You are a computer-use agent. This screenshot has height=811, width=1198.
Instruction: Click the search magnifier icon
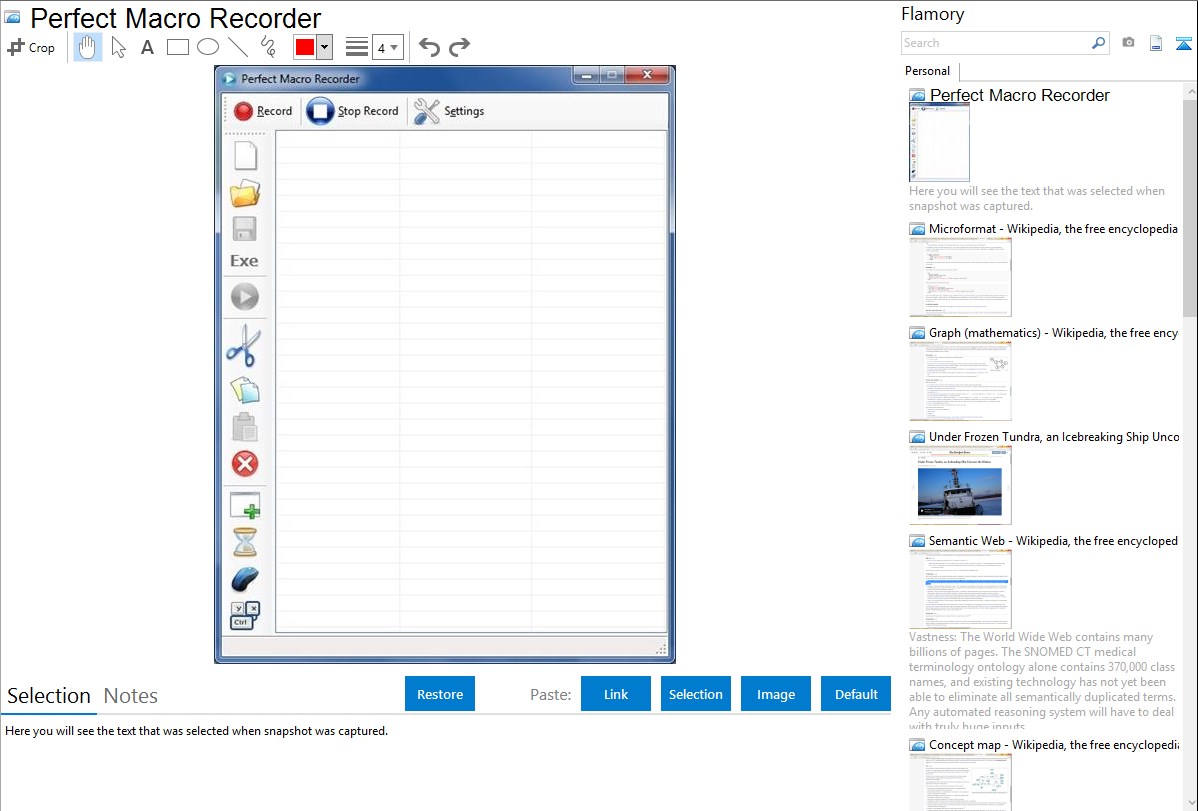[x=1099, y=43]
